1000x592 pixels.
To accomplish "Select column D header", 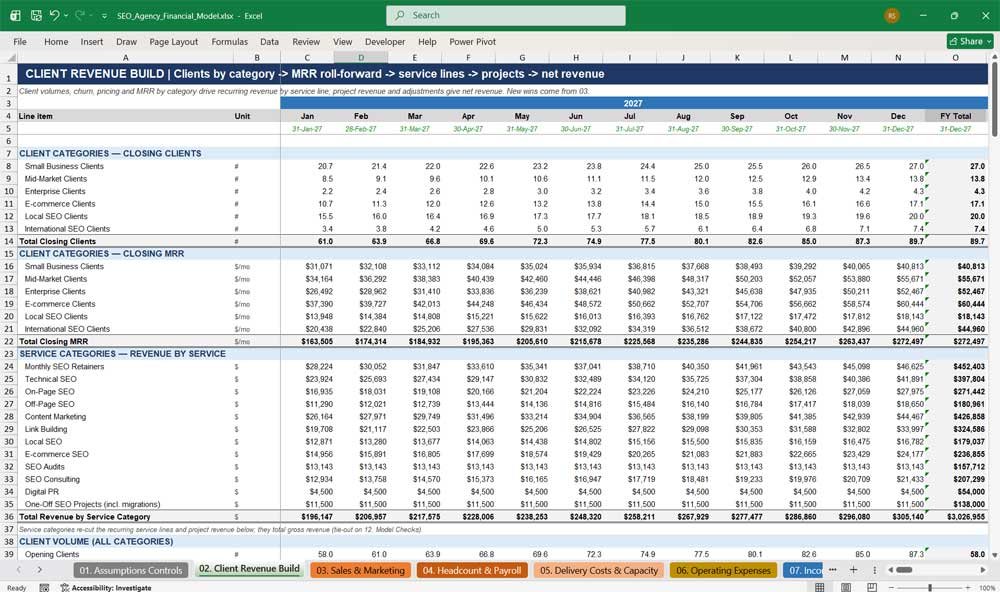I will (361, 57).
